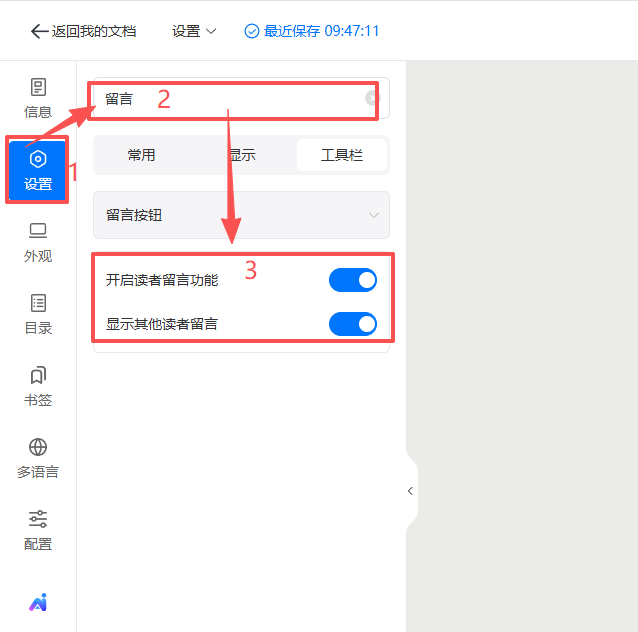Viewport: 638px width, 632px height.
Task: Open the 外观 appearance panel
Action: (38, 242)
